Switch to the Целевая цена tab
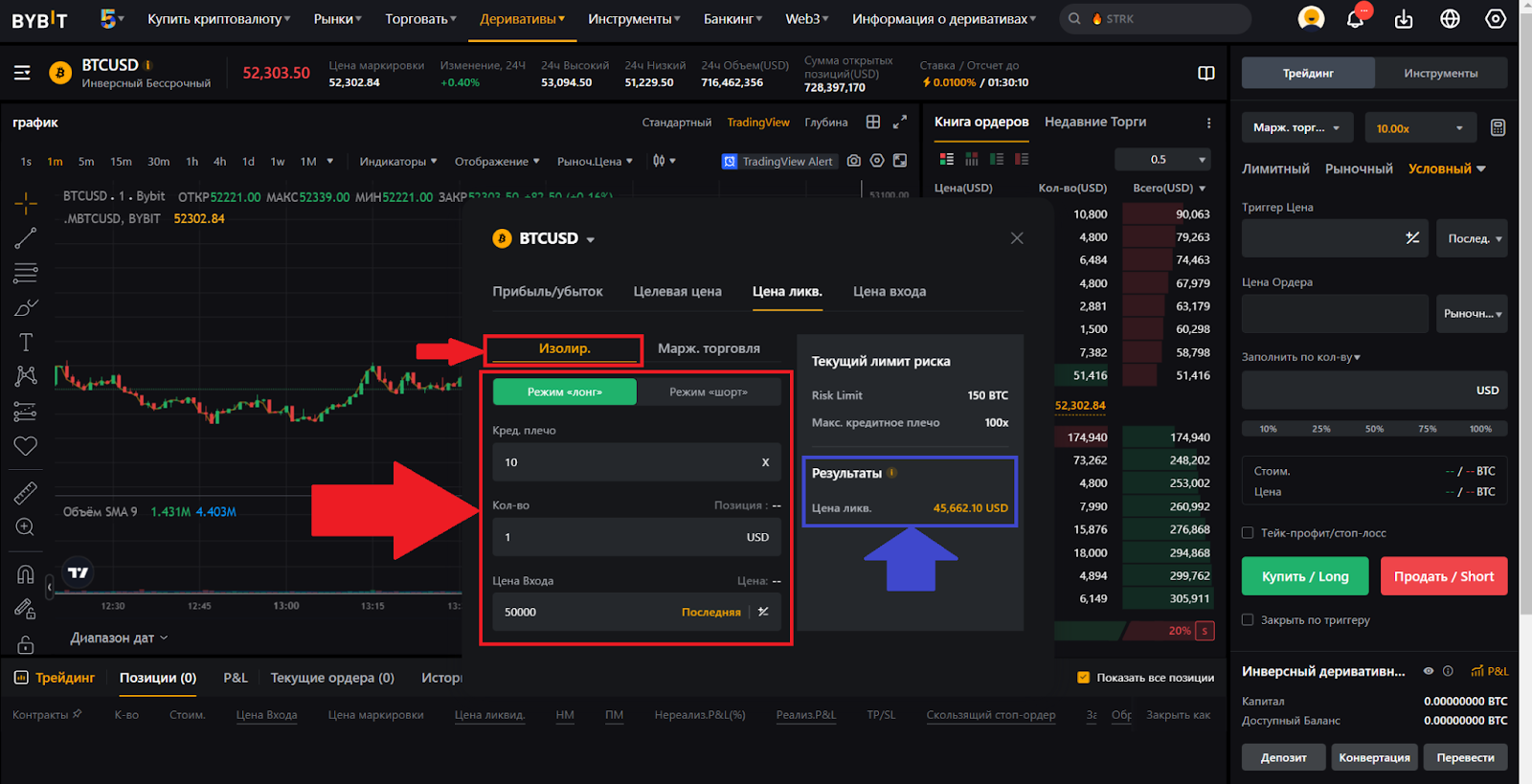Screen dimensions: 1532x784 tap(677, 292)
